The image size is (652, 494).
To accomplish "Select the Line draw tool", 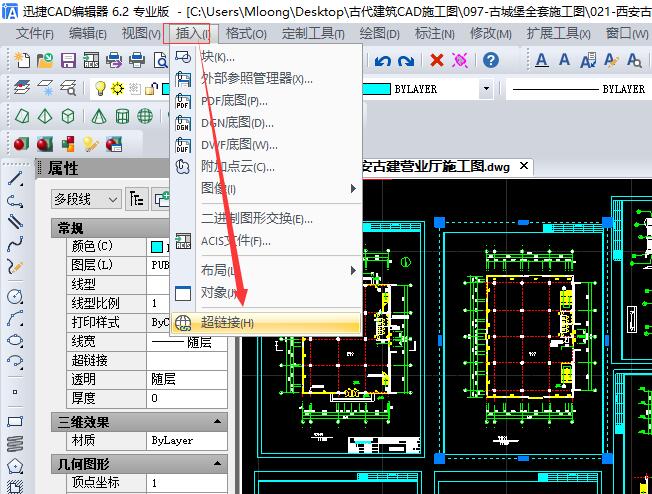I will click(x=15, y=179).
